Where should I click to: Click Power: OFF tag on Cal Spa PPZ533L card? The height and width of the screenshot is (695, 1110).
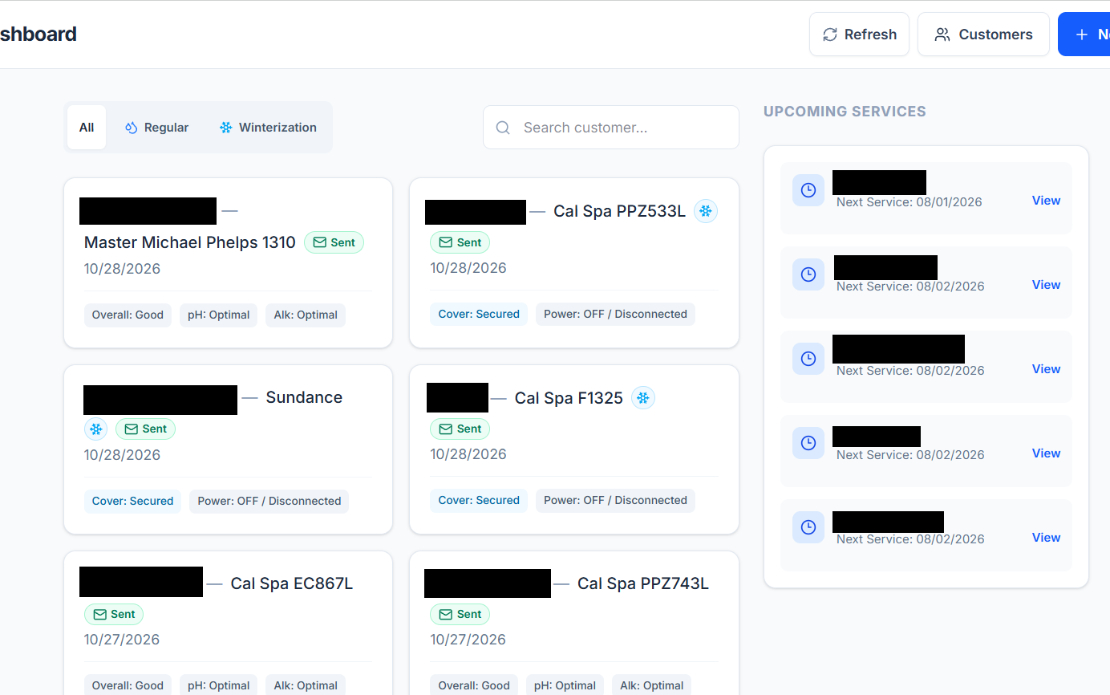(615, 314)
